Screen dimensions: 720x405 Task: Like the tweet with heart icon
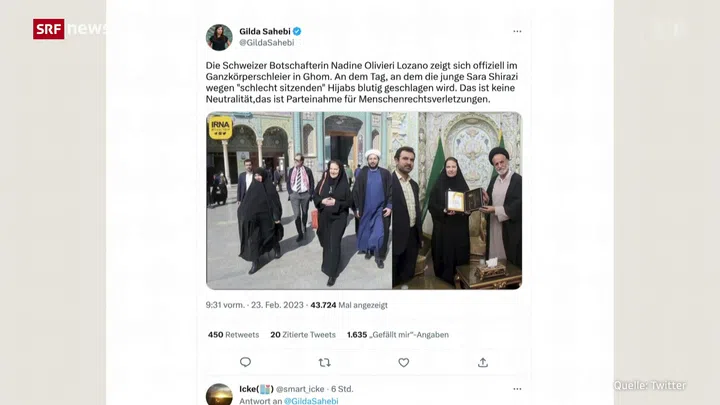(x=404, y=363)
